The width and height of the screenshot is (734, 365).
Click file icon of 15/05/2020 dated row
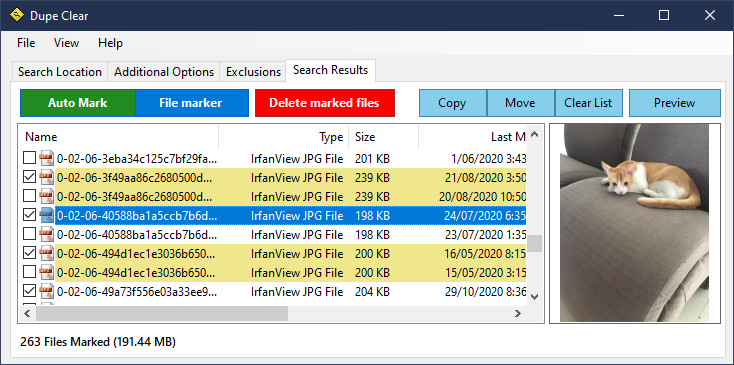[47, 272]
